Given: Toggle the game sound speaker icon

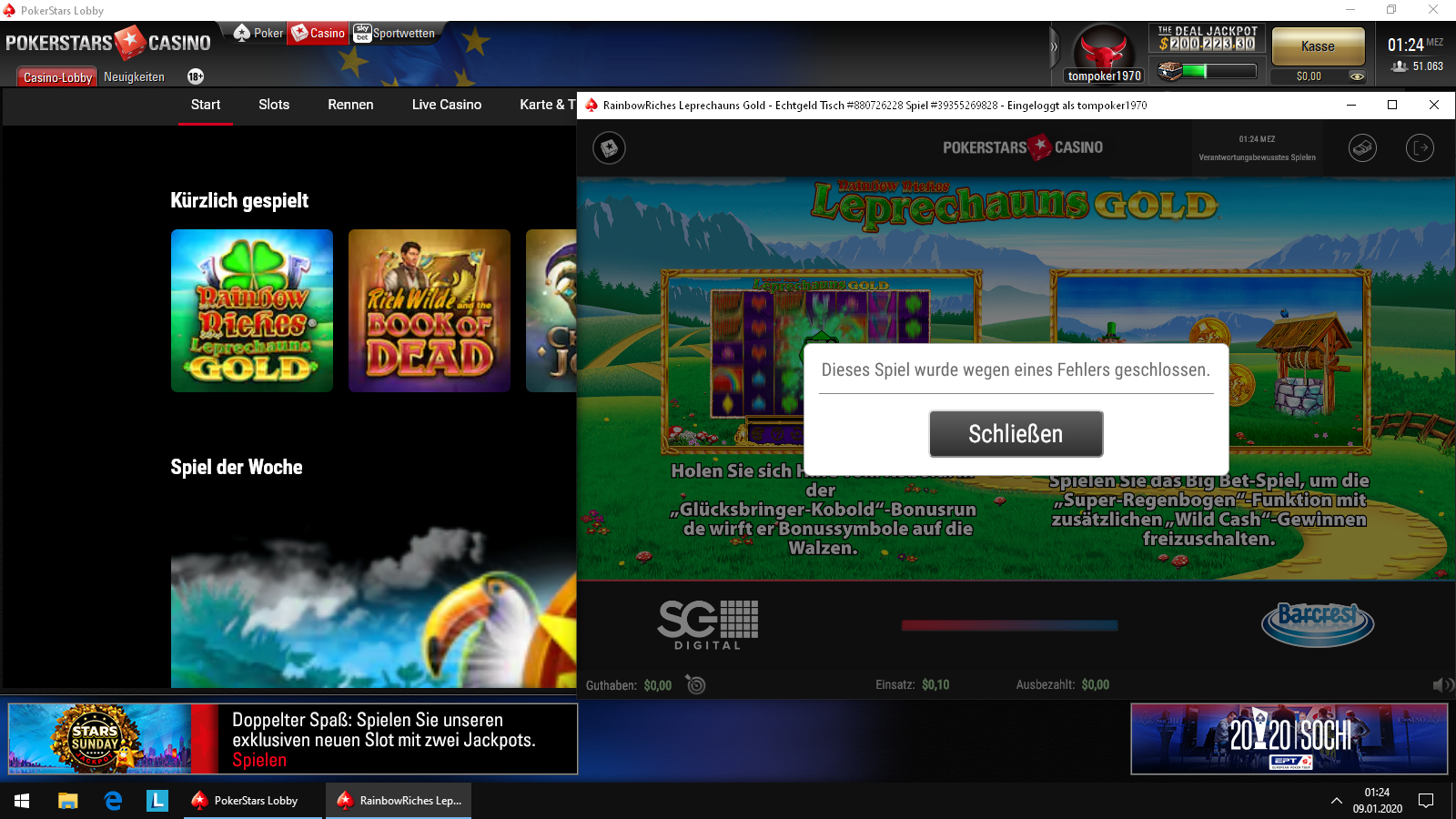Looking at the screenshot, I should coord(1442,685).
